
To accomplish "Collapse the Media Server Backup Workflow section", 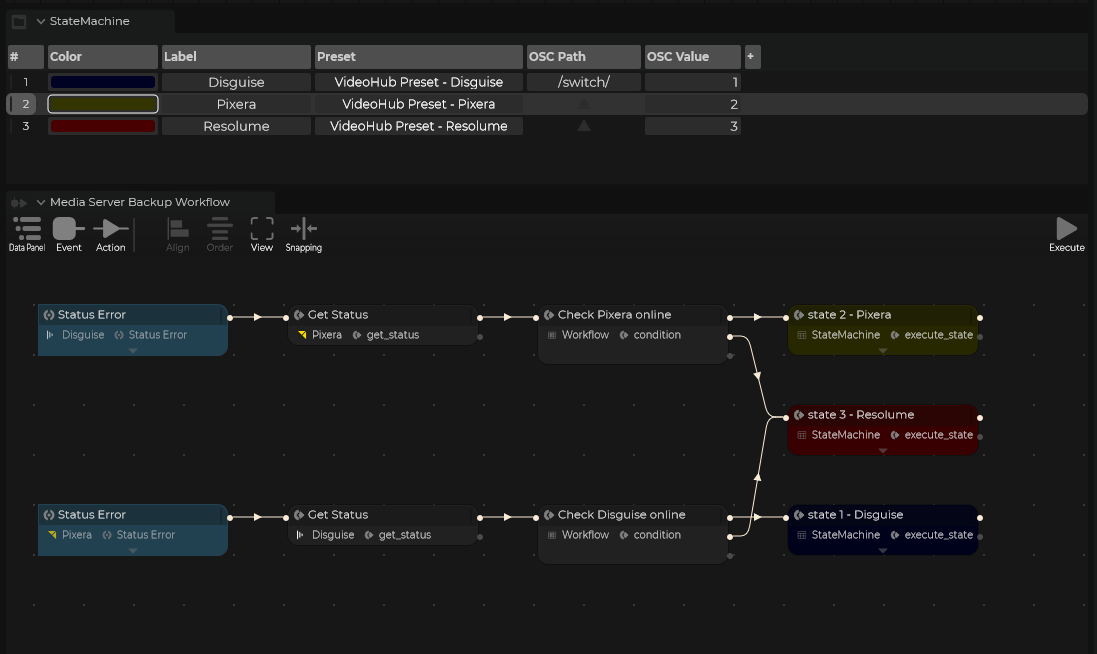I will click(41, 202).
